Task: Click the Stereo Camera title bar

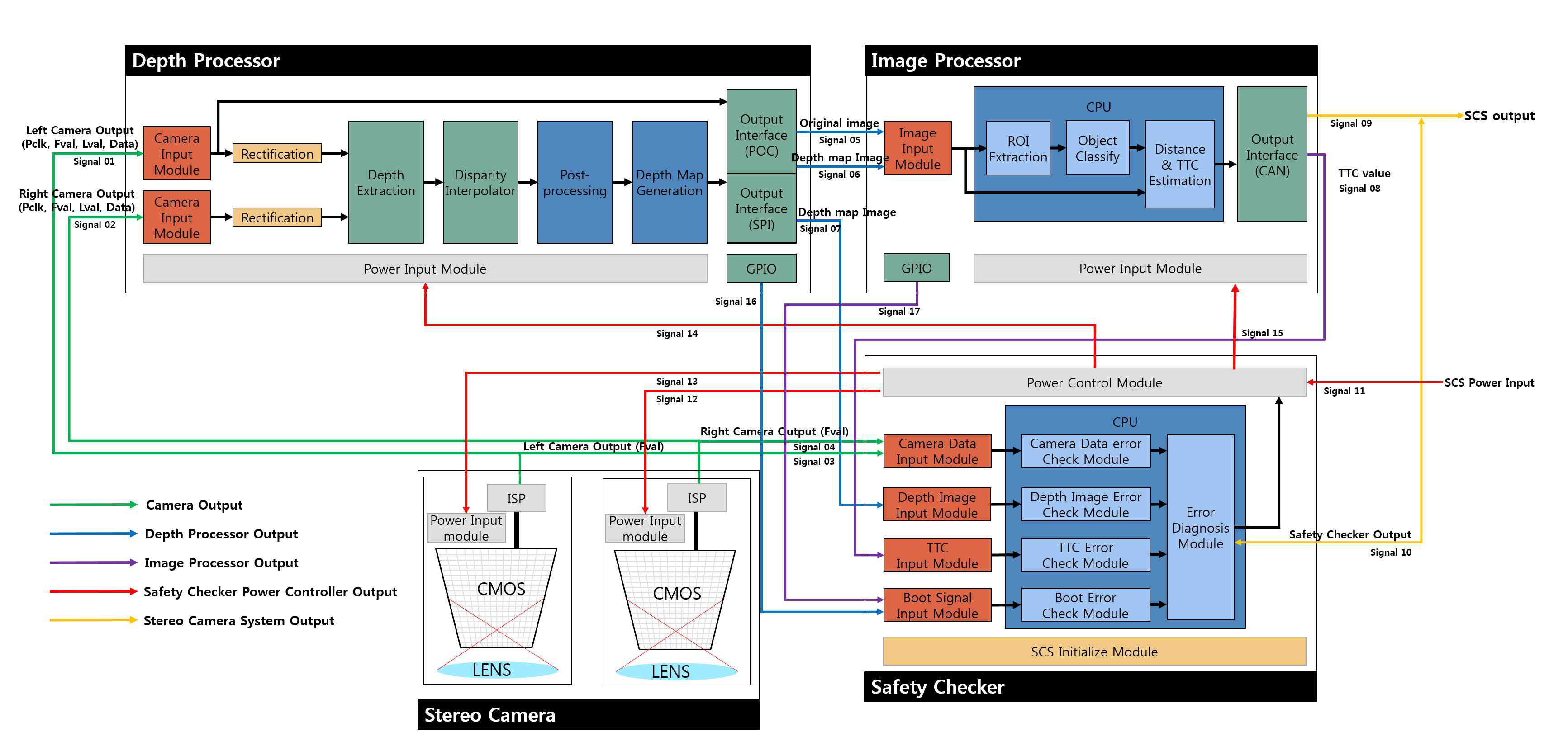Action: click(589, 714)
